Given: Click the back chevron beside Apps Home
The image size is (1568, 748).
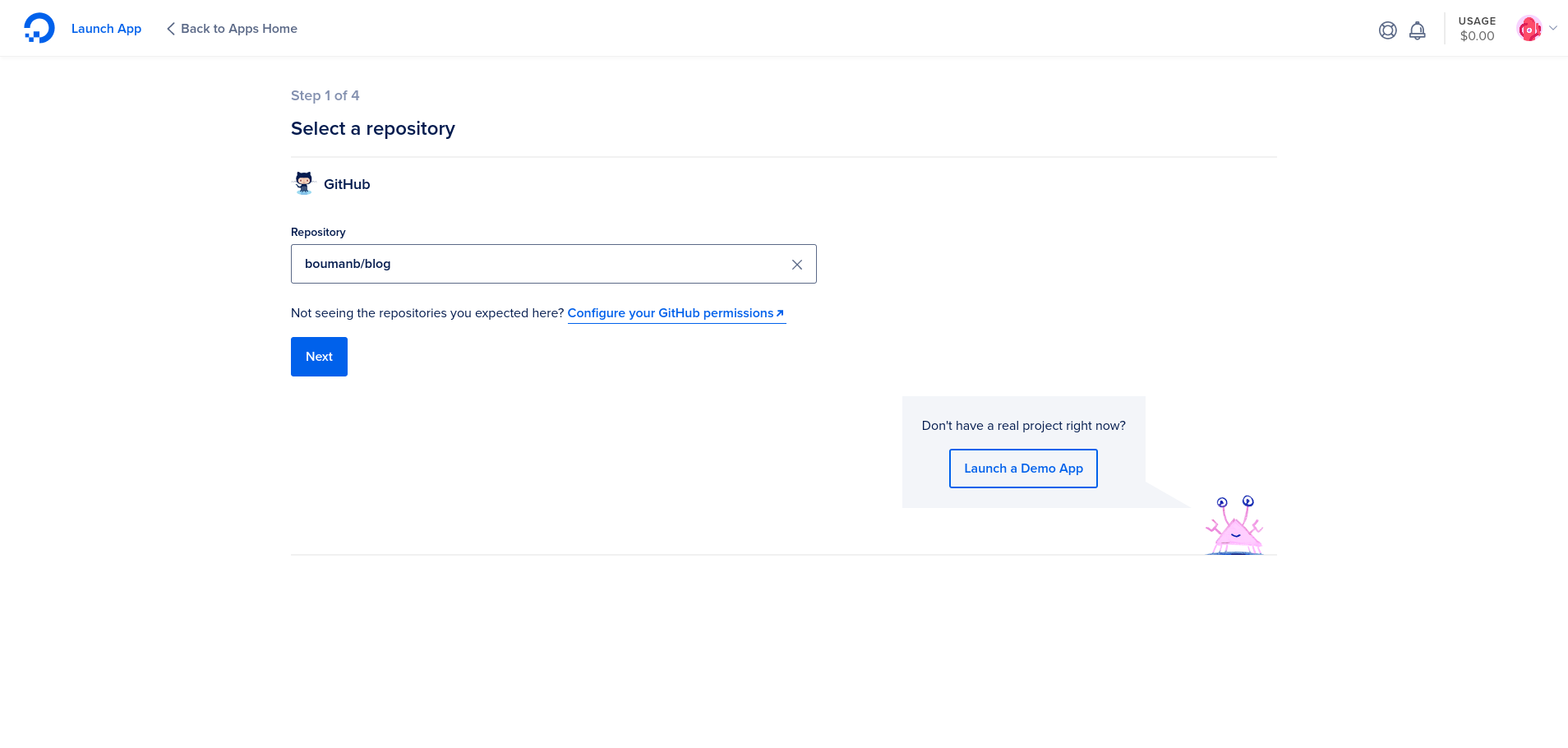Looking at the screenshot, I should click(170, 28).
